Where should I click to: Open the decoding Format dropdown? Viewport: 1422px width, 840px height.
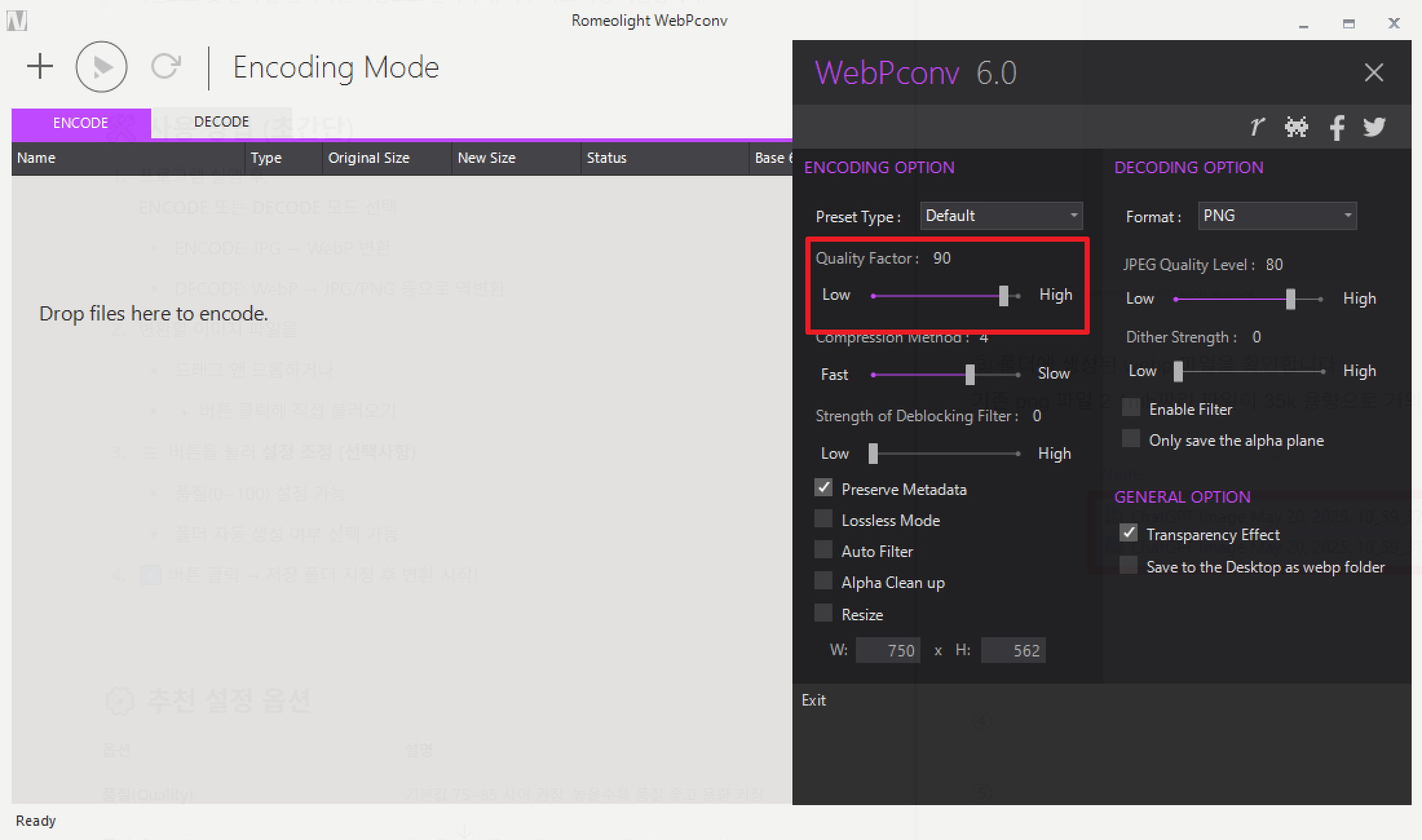click(x=1277, y=216)
